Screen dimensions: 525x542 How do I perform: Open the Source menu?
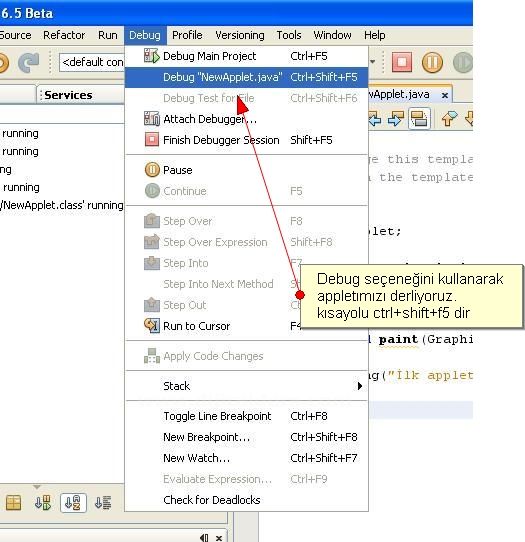(16, 35)
